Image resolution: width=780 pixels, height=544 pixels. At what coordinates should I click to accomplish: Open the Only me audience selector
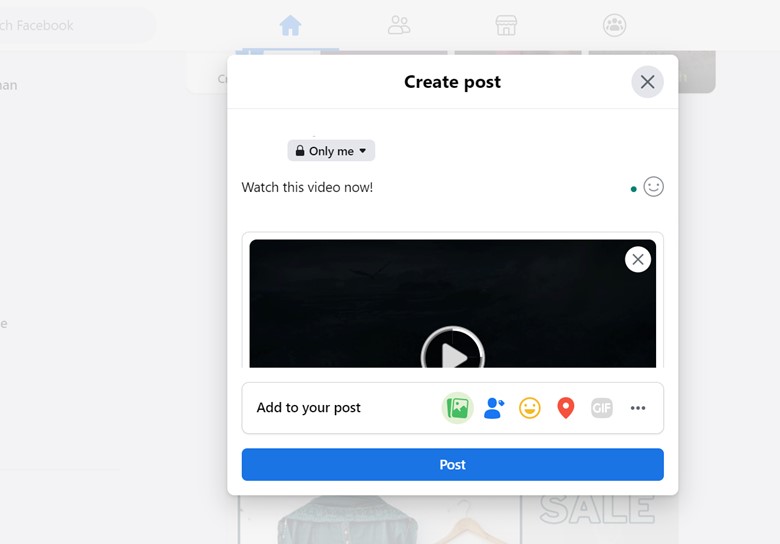tap(331, 151)
